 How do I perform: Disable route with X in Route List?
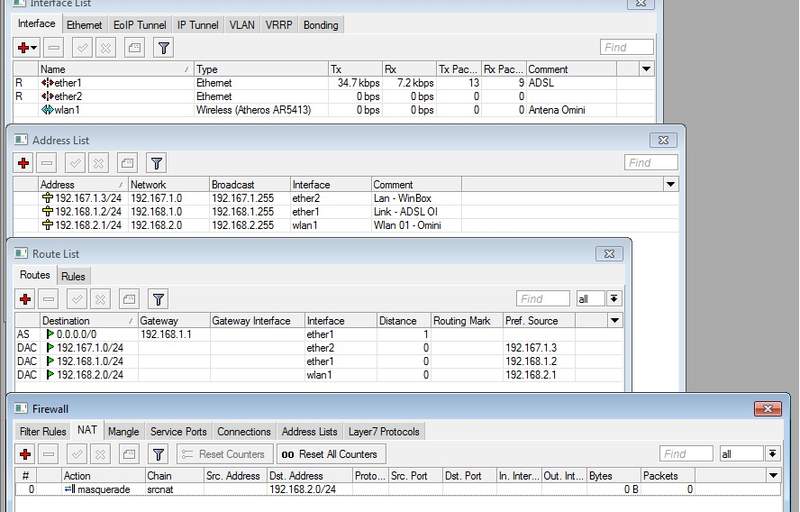click(x=100, y=299)
